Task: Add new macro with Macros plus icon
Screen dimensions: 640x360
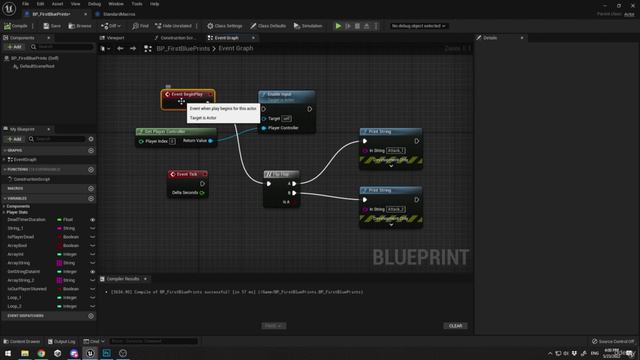Action: tap(91, 189)
